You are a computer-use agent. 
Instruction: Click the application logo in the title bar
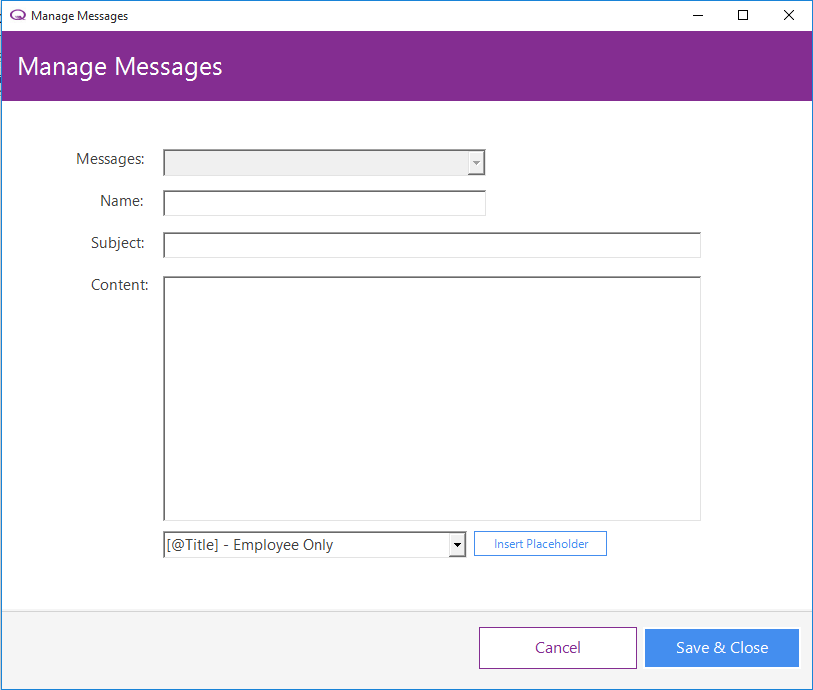18,15
